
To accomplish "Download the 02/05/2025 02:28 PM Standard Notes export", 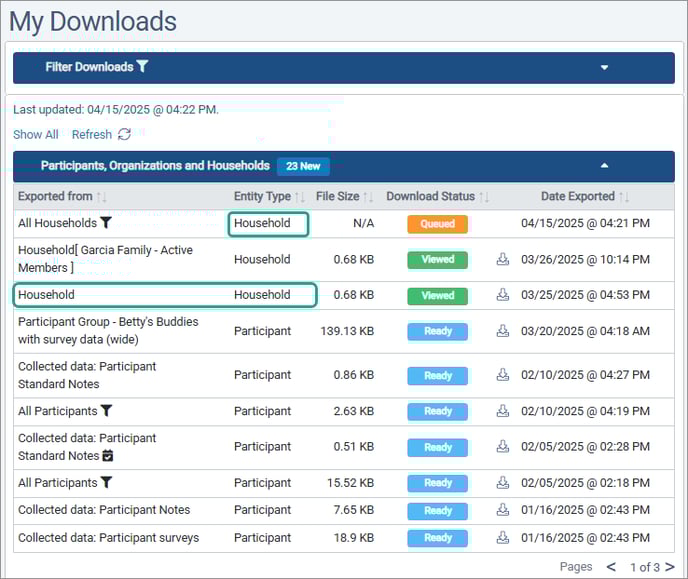I will (x=503, y=447).
